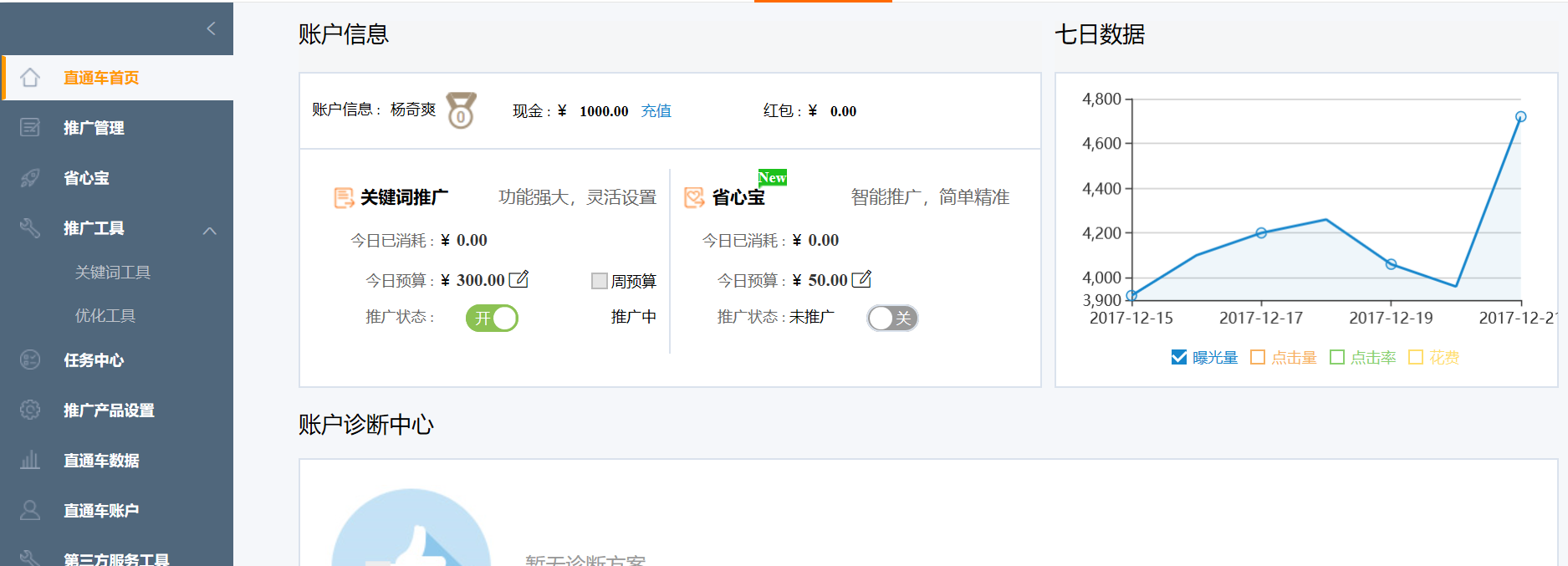Click the 充值 recharge link
The width and height of the screenshot is (1568, 566).
(x=656, y=111)
